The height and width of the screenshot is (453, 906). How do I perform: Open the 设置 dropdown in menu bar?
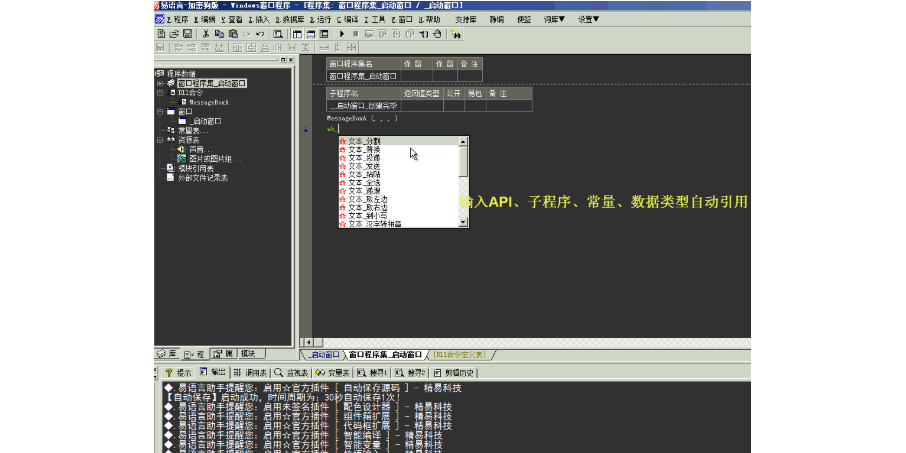pyautogui.click(x=589, y=19)
